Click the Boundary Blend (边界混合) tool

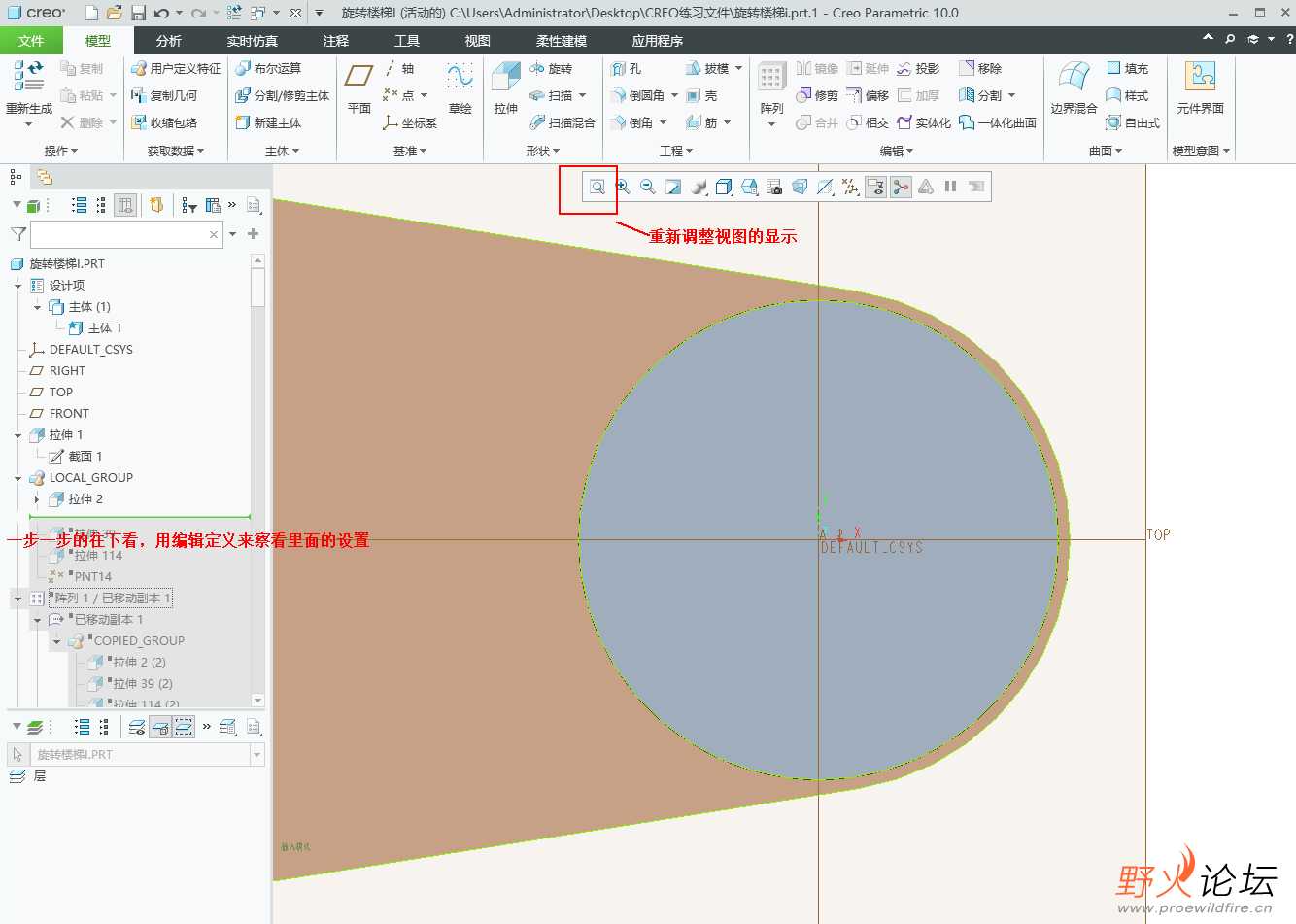point(1074,89)
